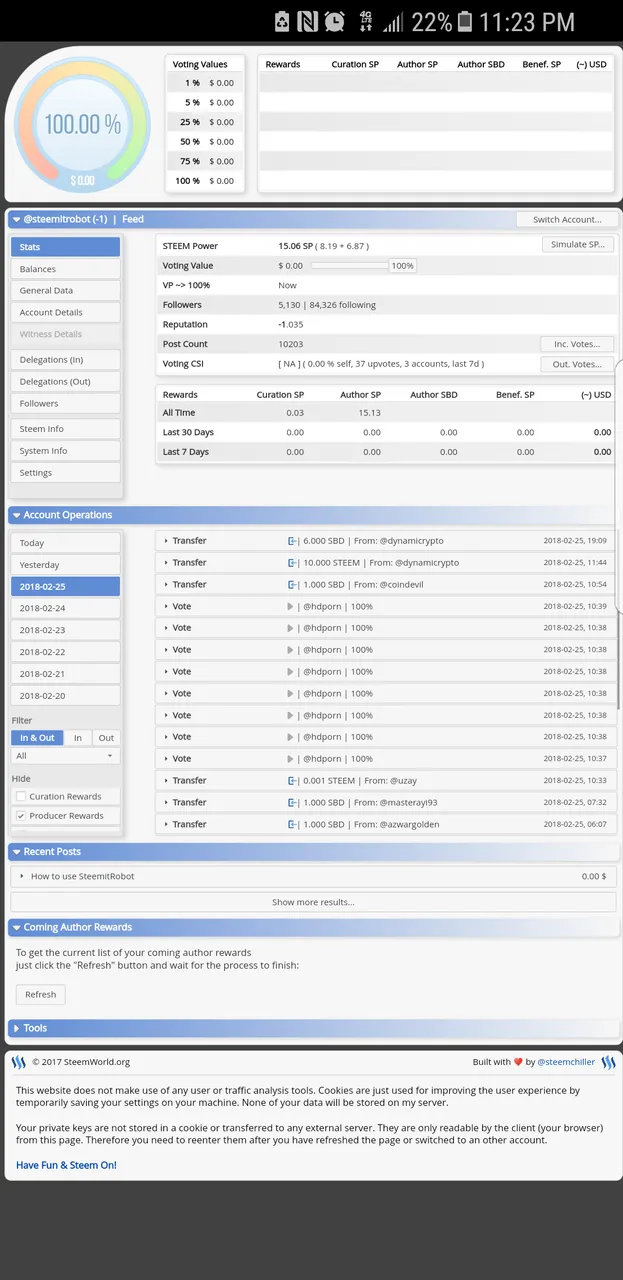This screenshot has height=1280, width=623.
Task: Click the 5,130 | 84,326 following value
Action: (x=327, y=305)
